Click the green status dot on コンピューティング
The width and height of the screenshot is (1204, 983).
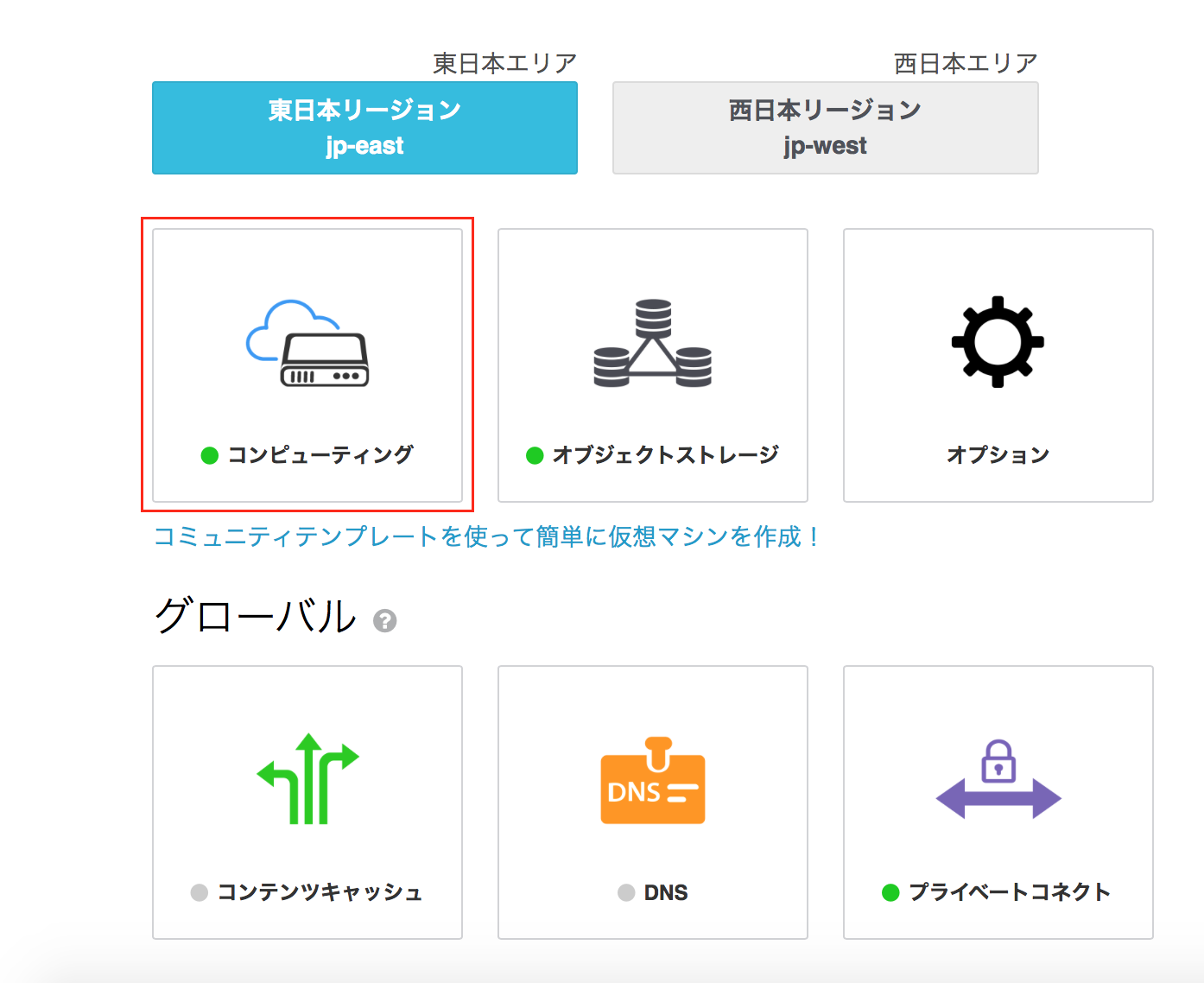click(x=209, y=454)
